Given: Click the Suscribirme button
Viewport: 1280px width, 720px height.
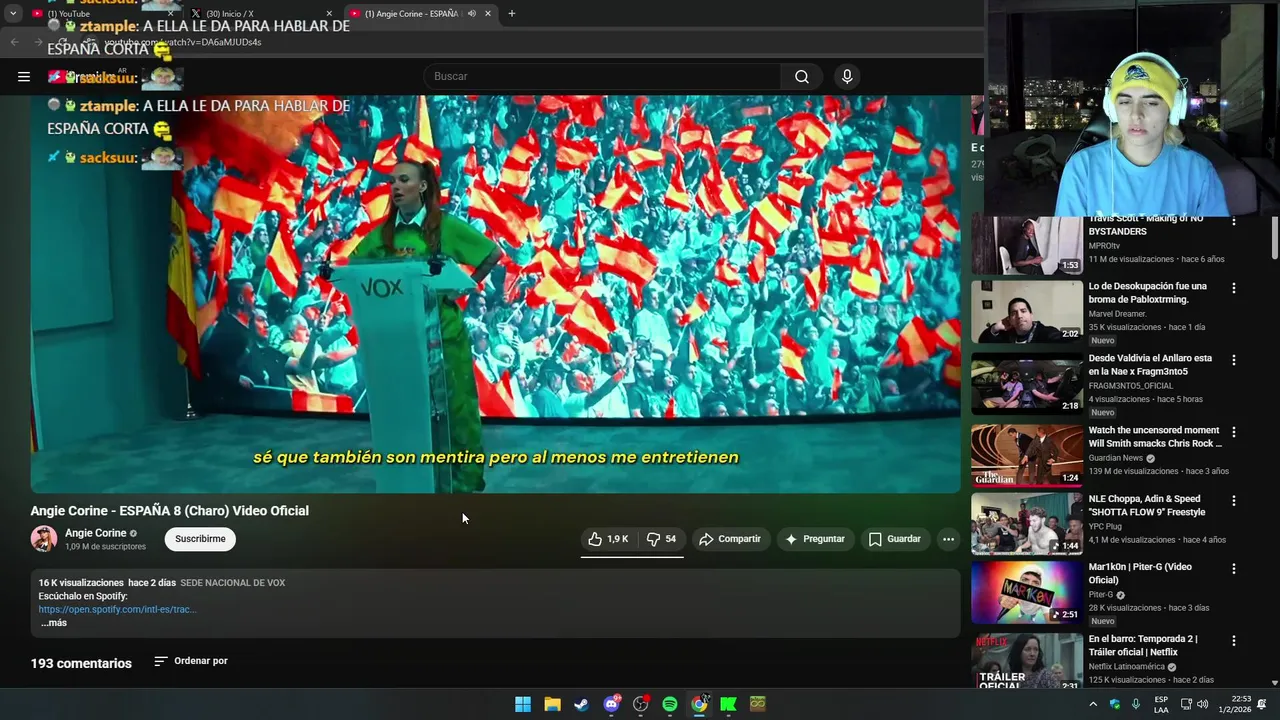Looking at the screenshot, I should (200, 539).
